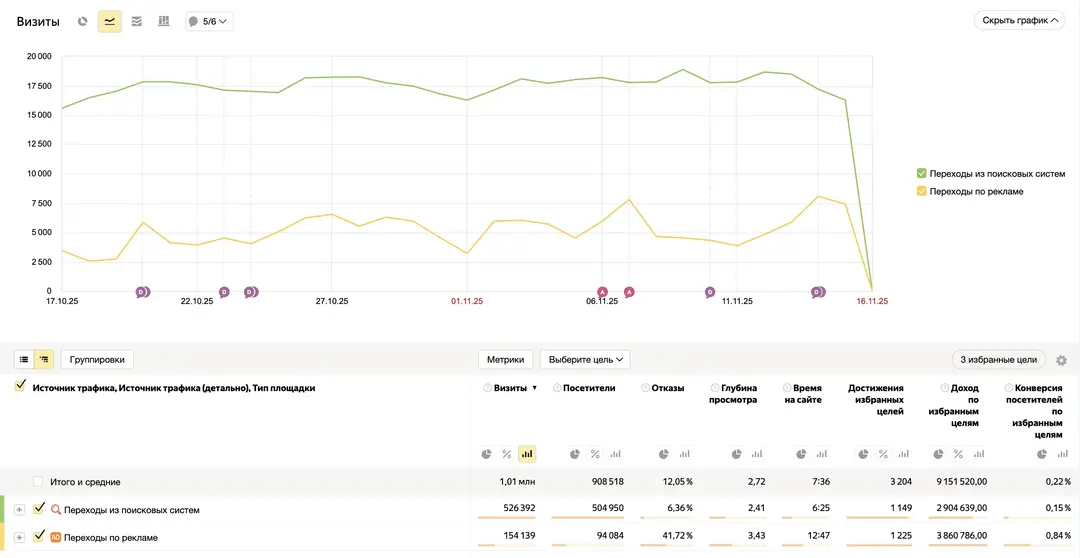Plot Посетители column with bar chart icon
The width and height of the screenshot is (1080, 558).
(x=616, y=454)
